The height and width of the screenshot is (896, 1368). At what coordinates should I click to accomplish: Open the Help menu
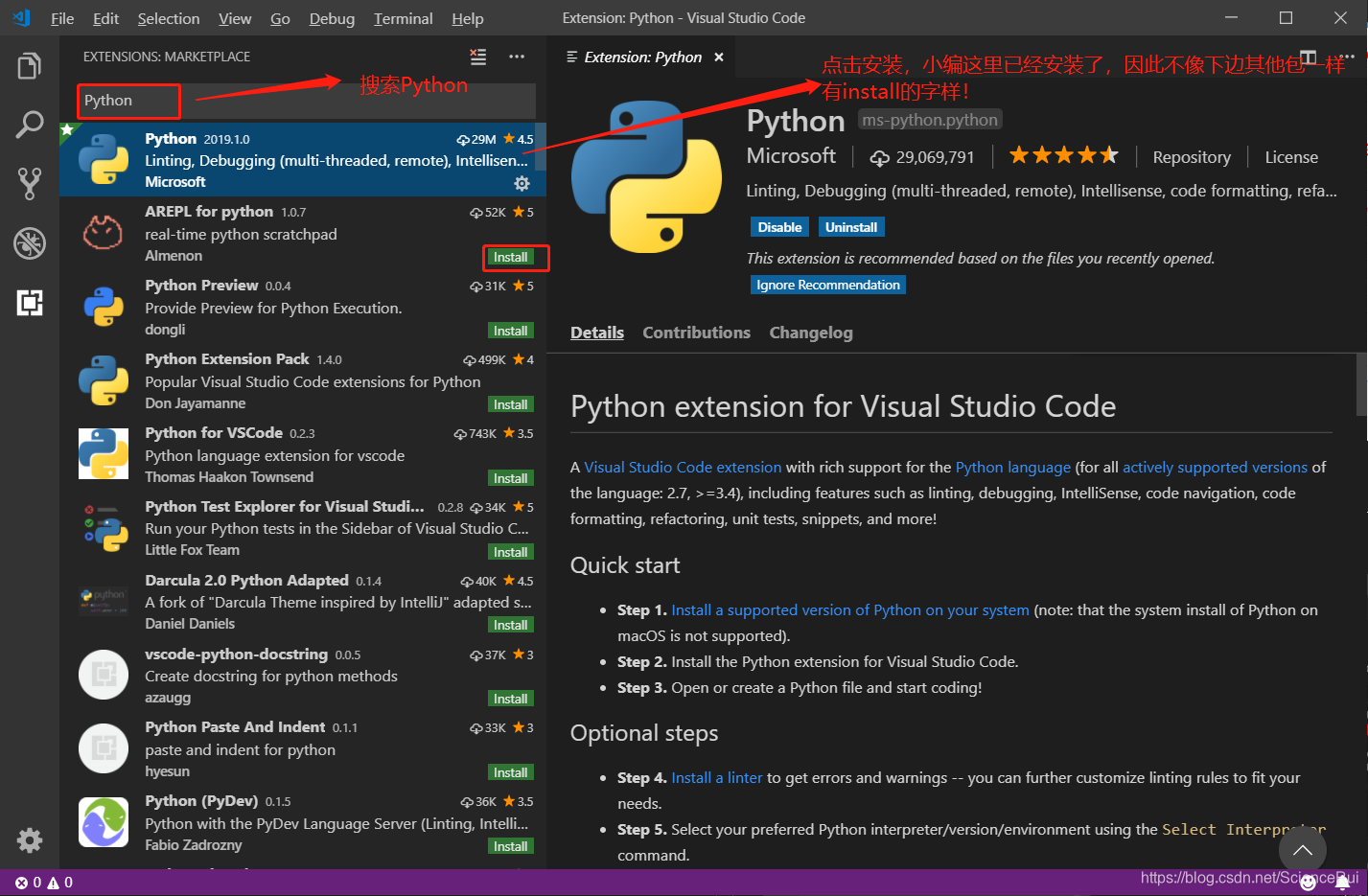(x=468, y=18)
